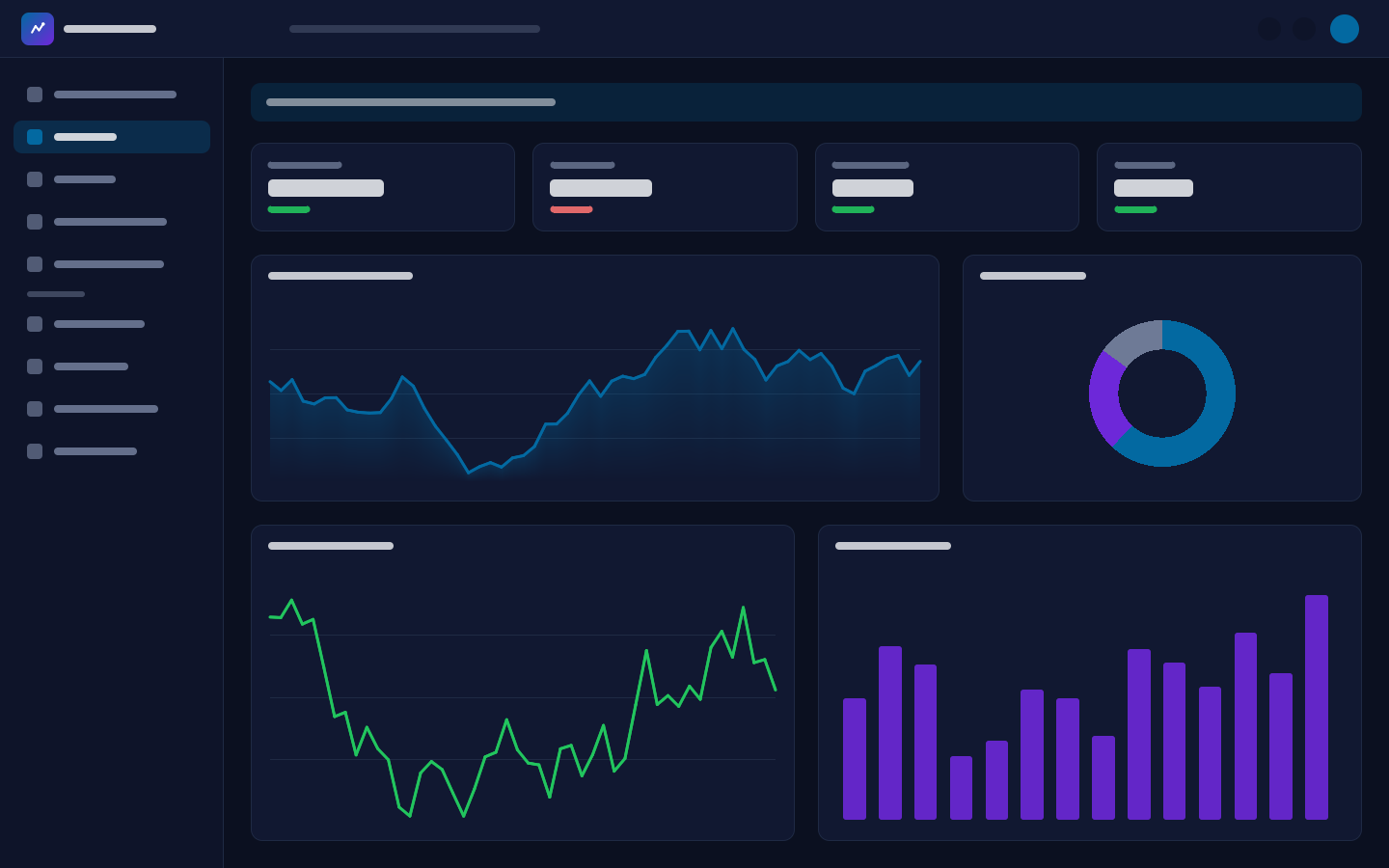
Task: Click the wide banner bar above stat cards
Action: click(x=806, y=102)
